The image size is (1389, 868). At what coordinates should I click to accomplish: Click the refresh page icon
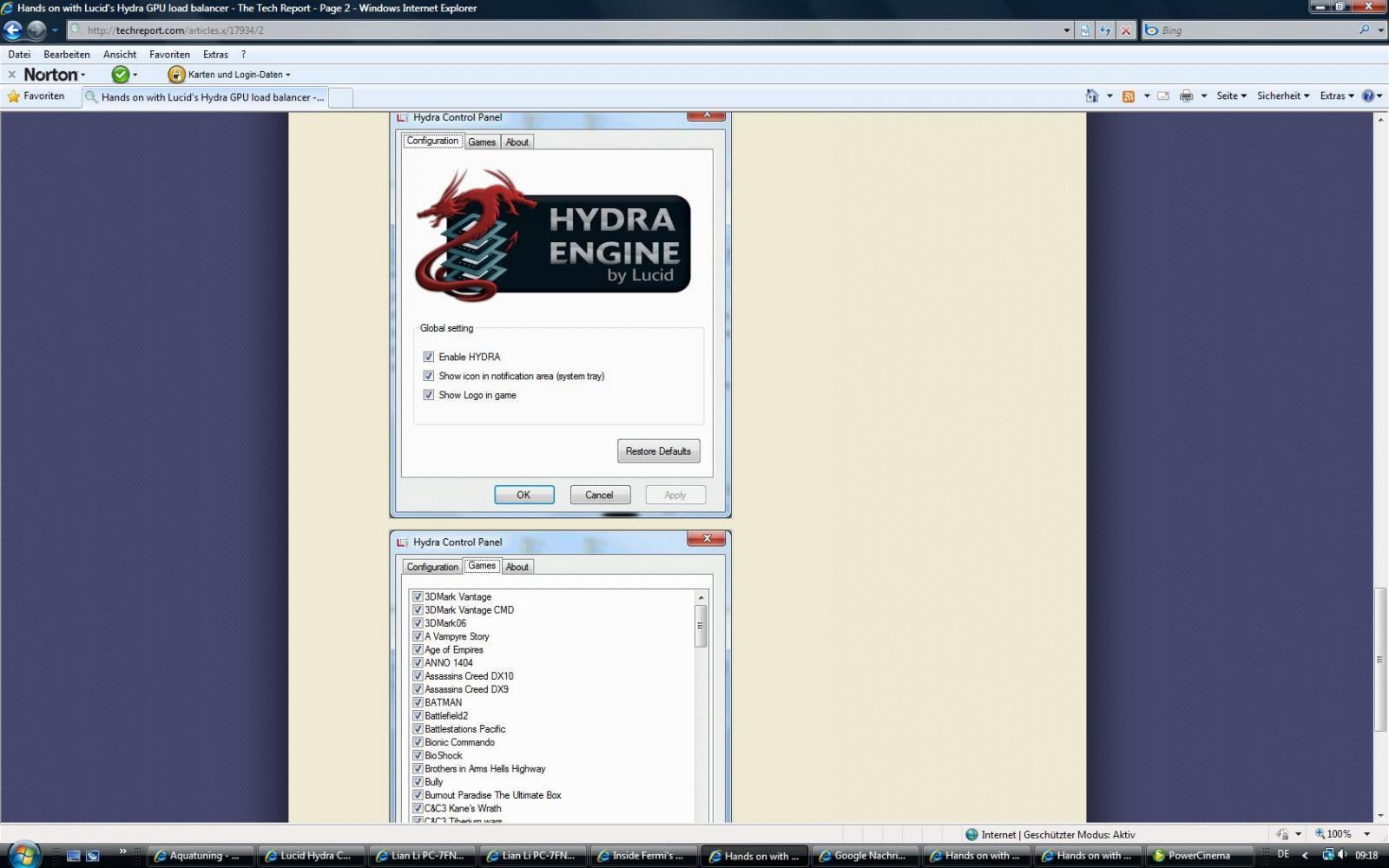pyautogui.click(x=1105, y=30)
